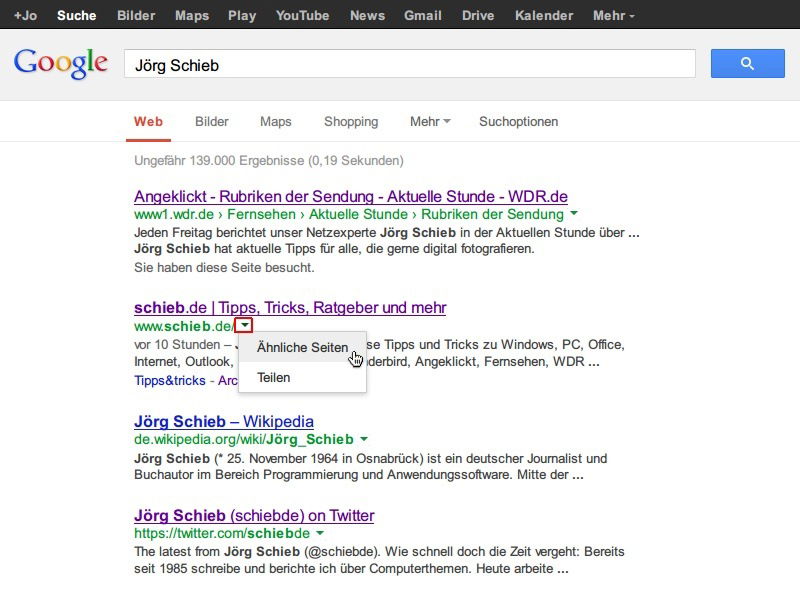The height and width of the screenshot is (600, 800).
Task: Open the +Jo profile link
Action: click(x=25, y=15)
